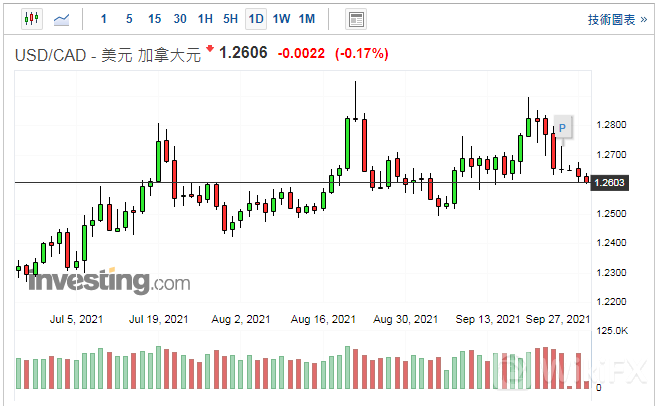Select the 1 minute interval

click(x=103, y=19)
